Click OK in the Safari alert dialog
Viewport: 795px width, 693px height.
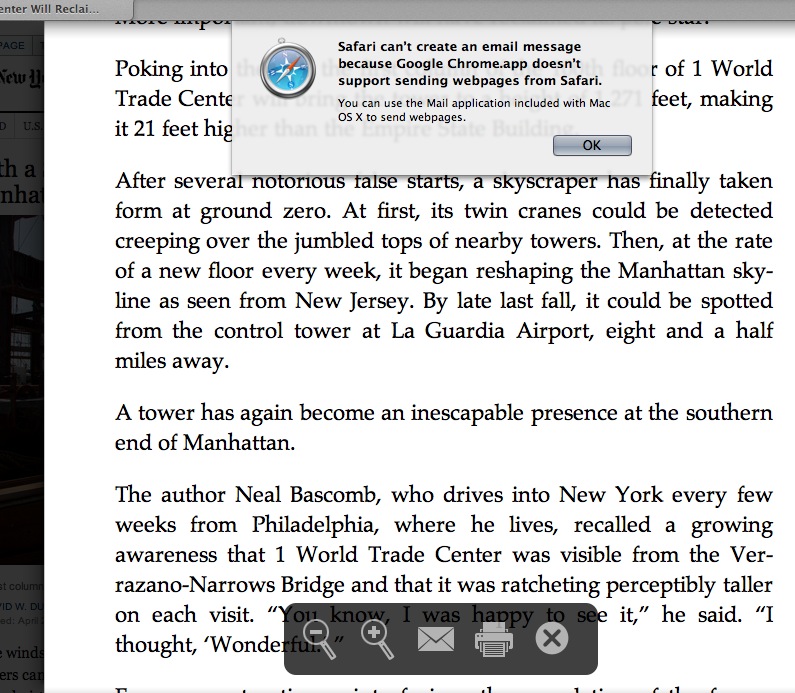[592, 145]
